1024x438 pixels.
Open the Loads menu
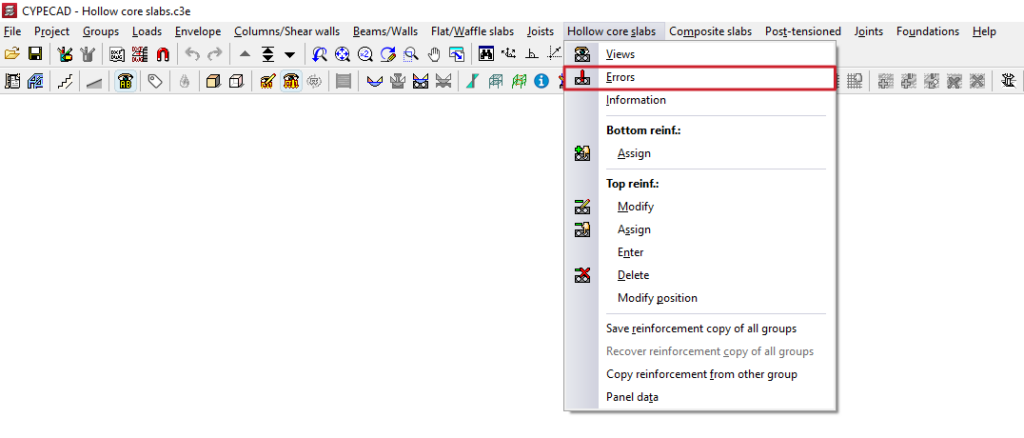pos(147,31)
